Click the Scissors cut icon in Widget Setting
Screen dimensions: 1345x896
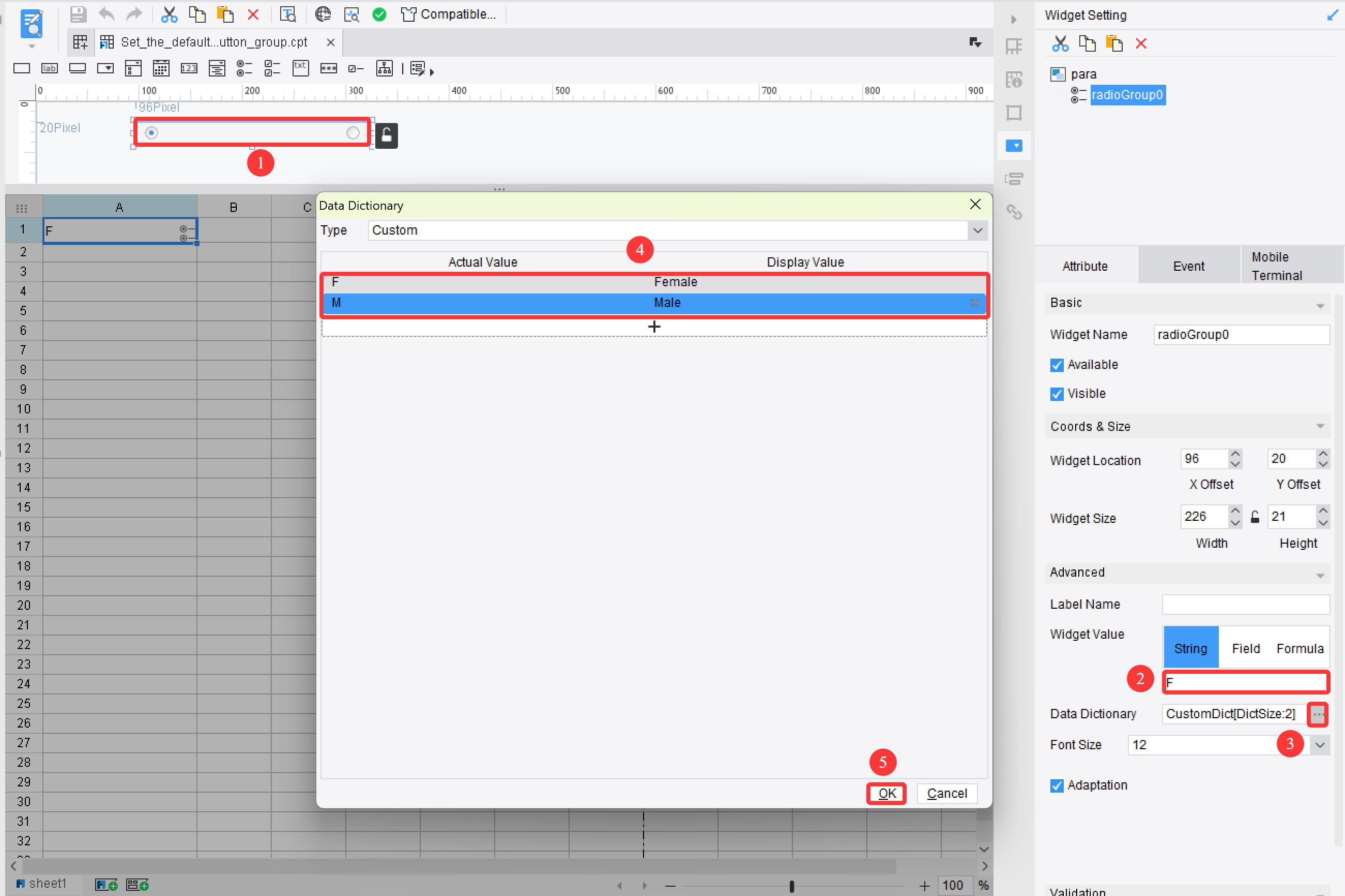[1060, 43]
